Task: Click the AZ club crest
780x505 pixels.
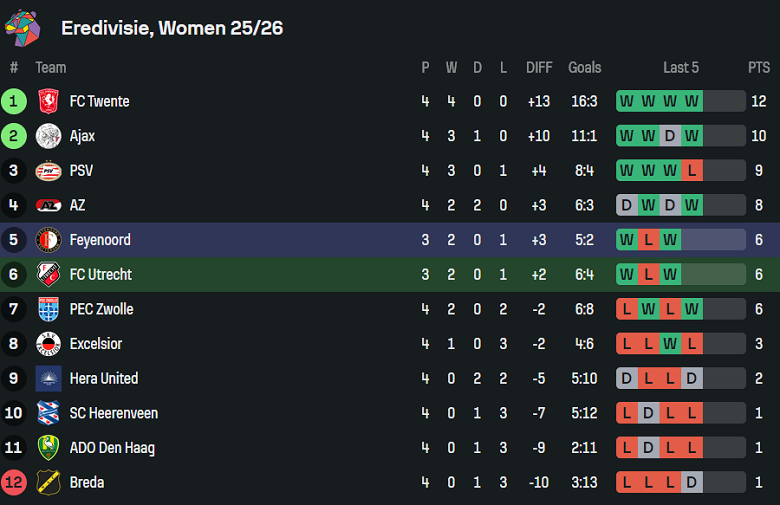Action: 48,205
